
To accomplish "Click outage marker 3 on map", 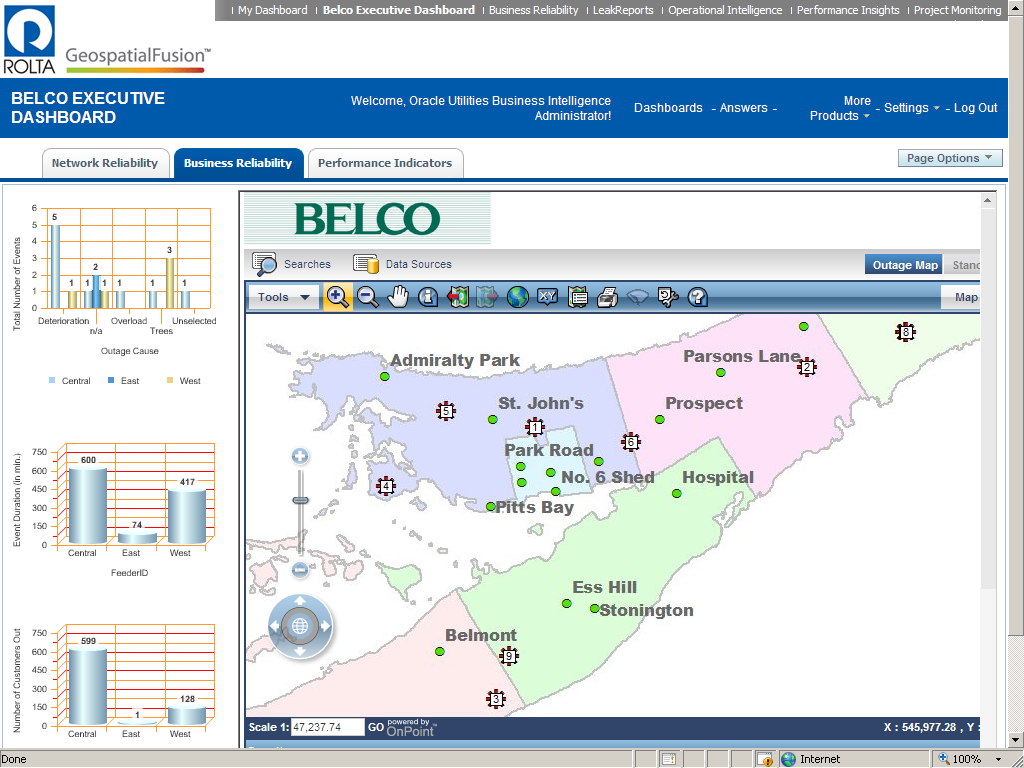I will point(496,699).
